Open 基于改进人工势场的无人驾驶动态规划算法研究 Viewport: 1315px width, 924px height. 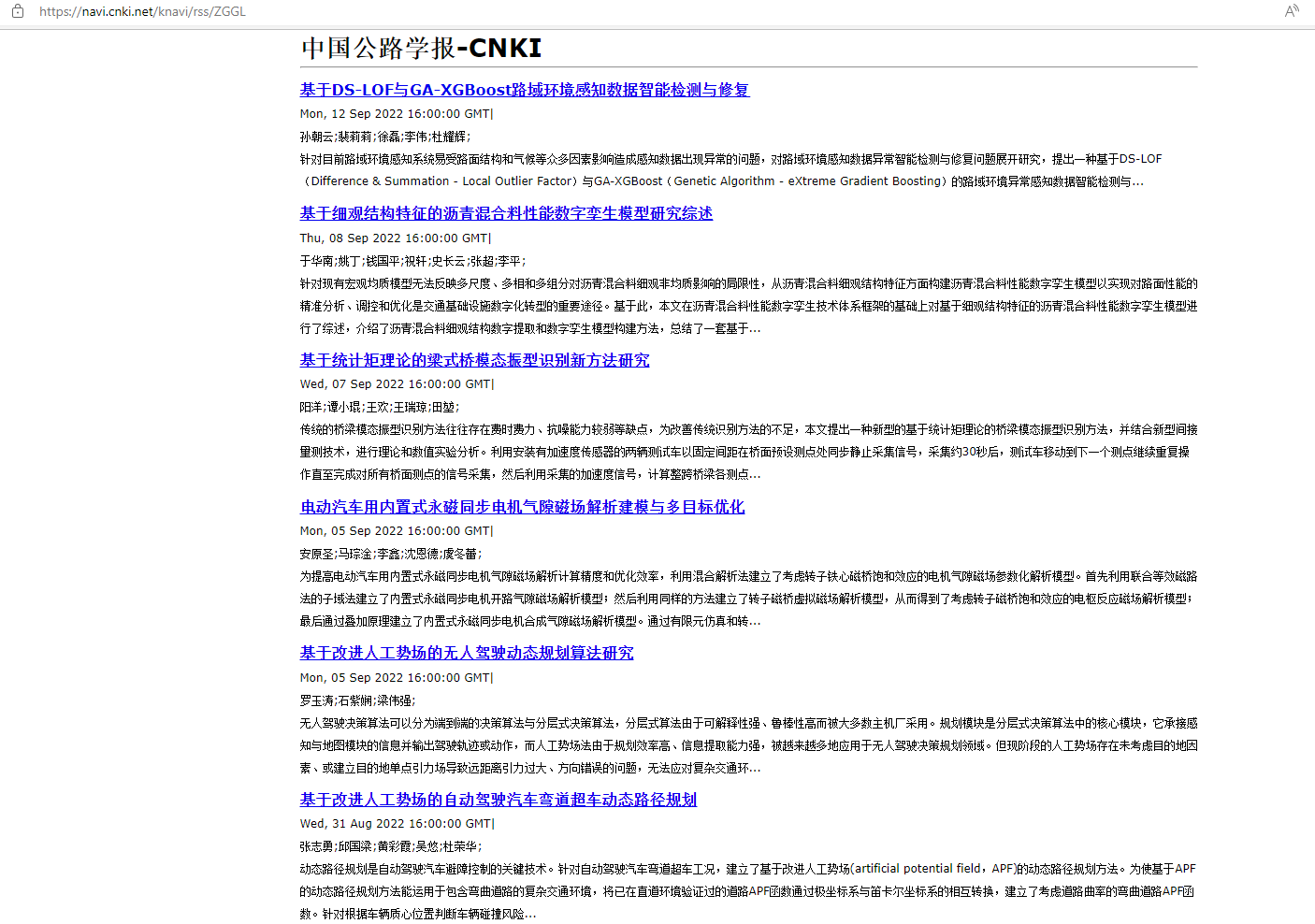pyautogui.click(x=466, y=653)
